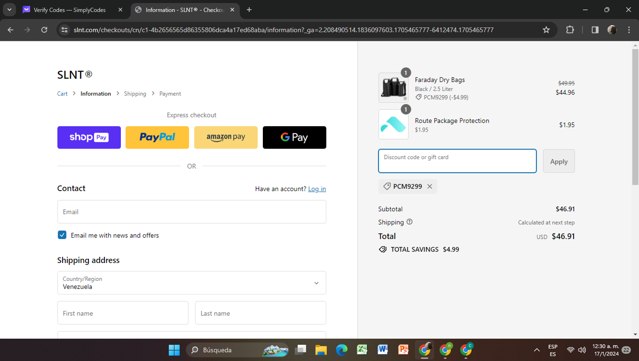The width and height of the screenshot is (639, 361).
Task: Reload the checkout page
Action: [x=44, y=30]
